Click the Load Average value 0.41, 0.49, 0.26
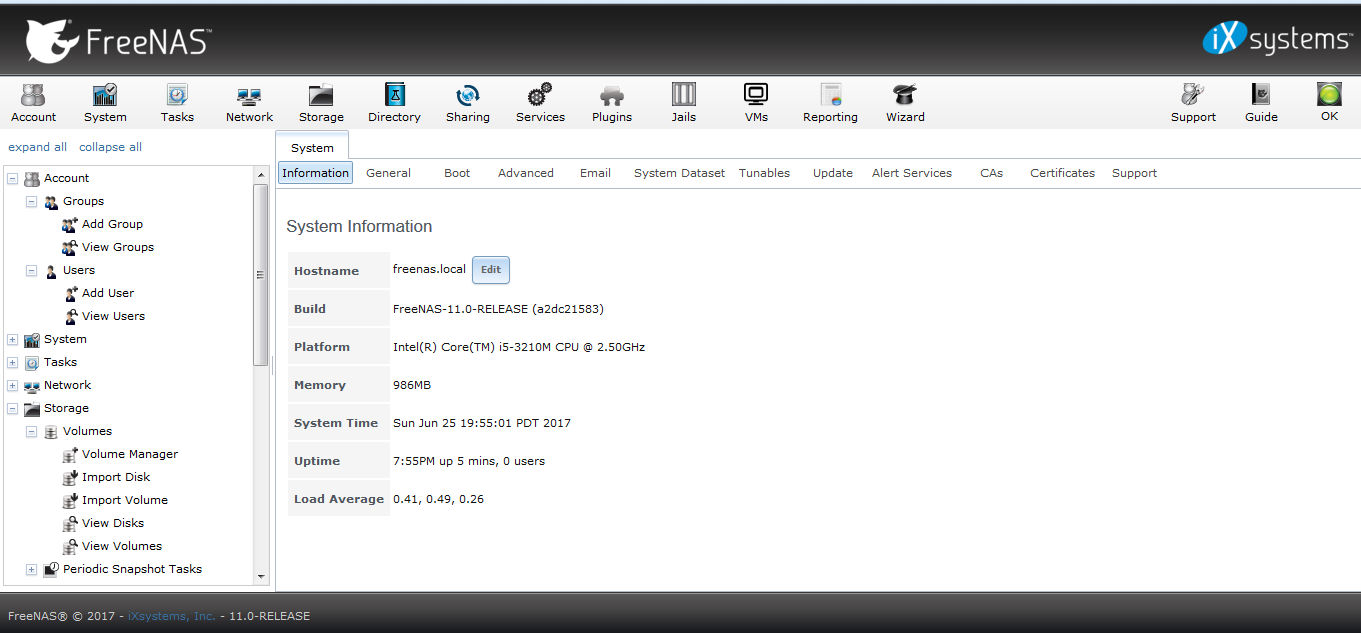 438,499
